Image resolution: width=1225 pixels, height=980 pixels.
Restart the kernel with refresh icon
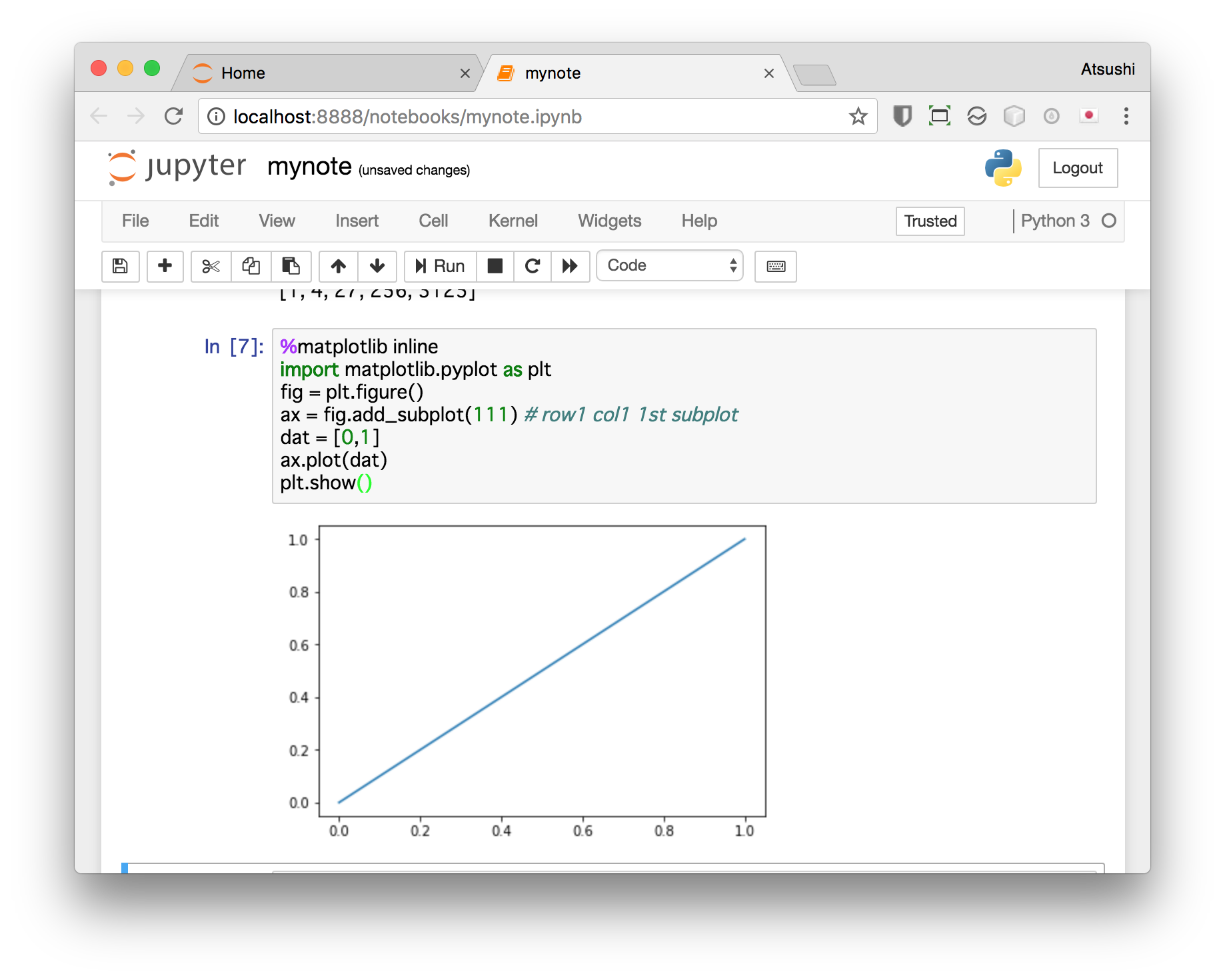pos(532,267)
